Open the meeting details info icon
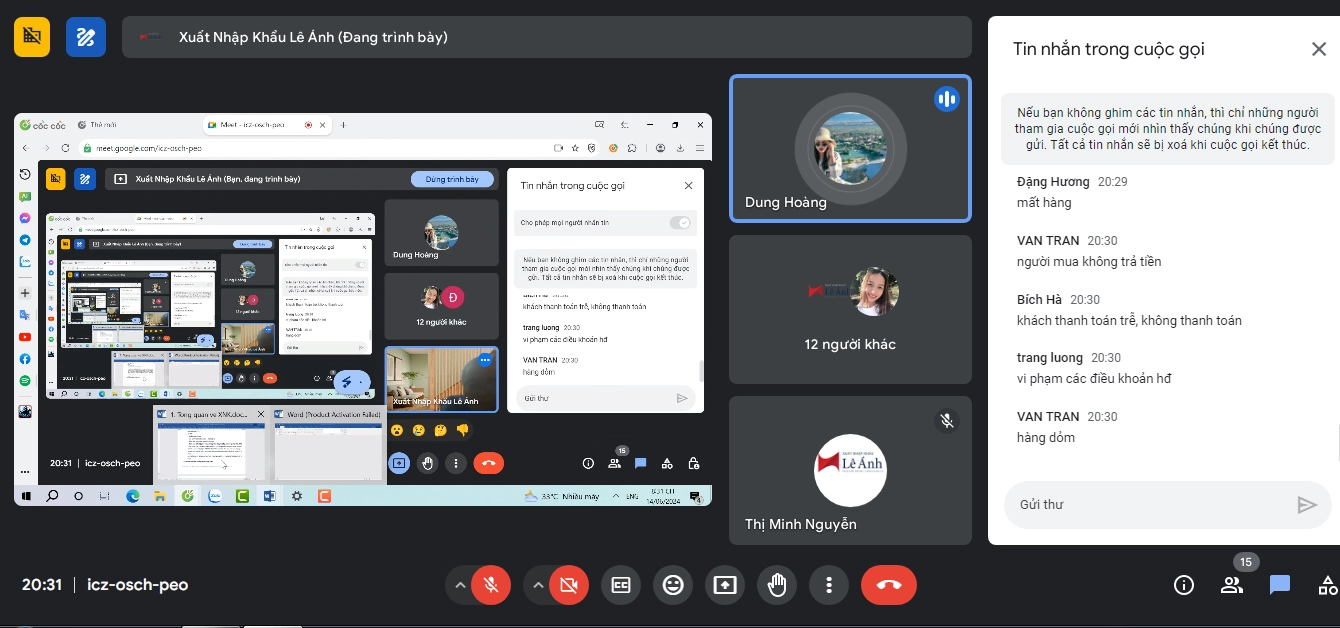Screen dimensions: 1340x628 pos(1184,585)
